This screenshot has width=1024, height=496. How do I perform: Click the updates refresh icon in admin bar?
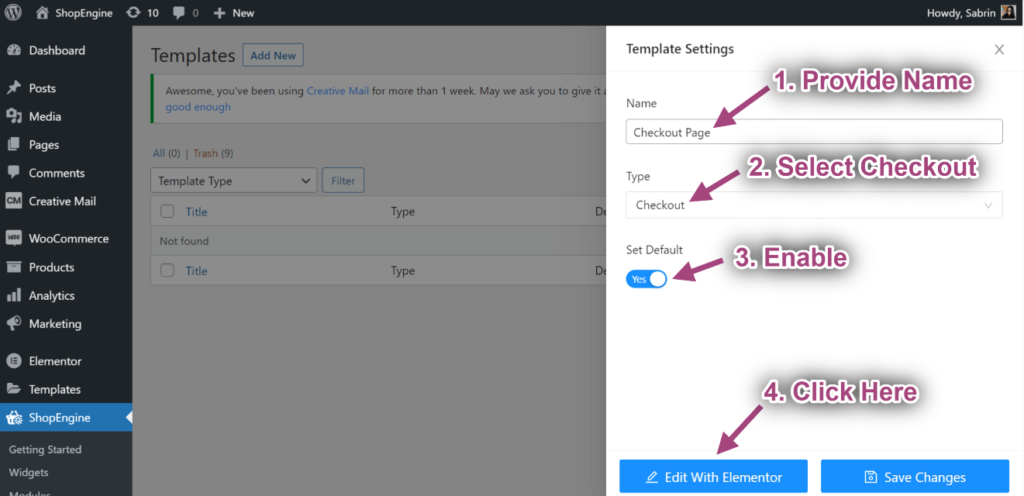pos(134,13)
